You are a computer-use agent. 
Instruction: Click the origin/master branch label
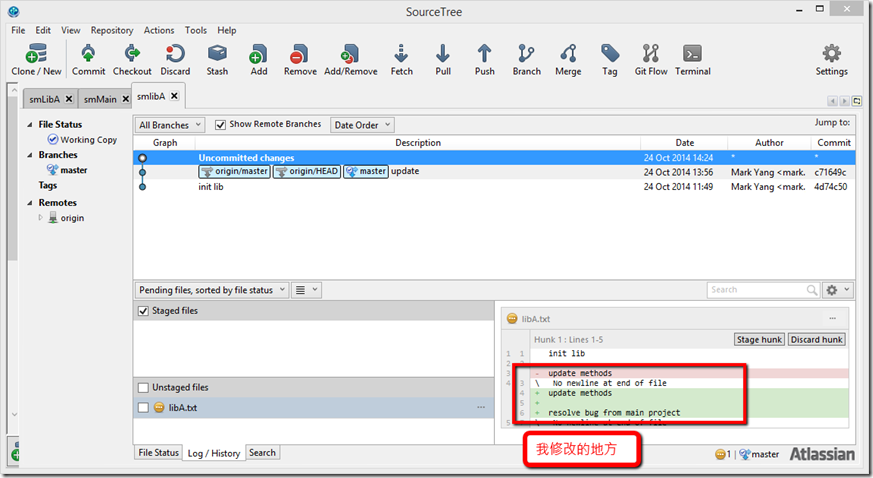[x=234, y=171]
